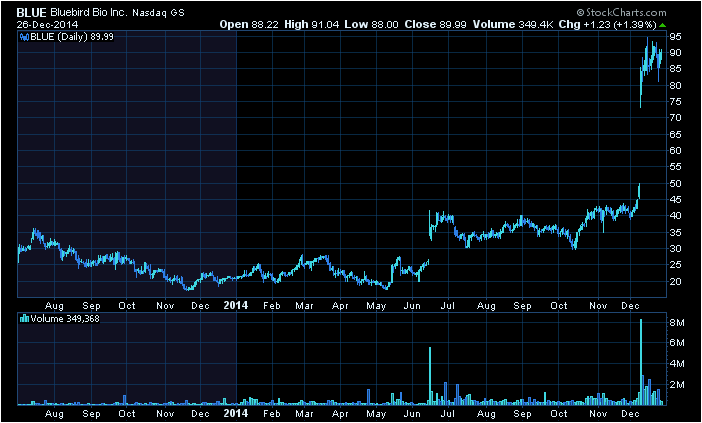Click the 95 price axis label

pos(676,37)
